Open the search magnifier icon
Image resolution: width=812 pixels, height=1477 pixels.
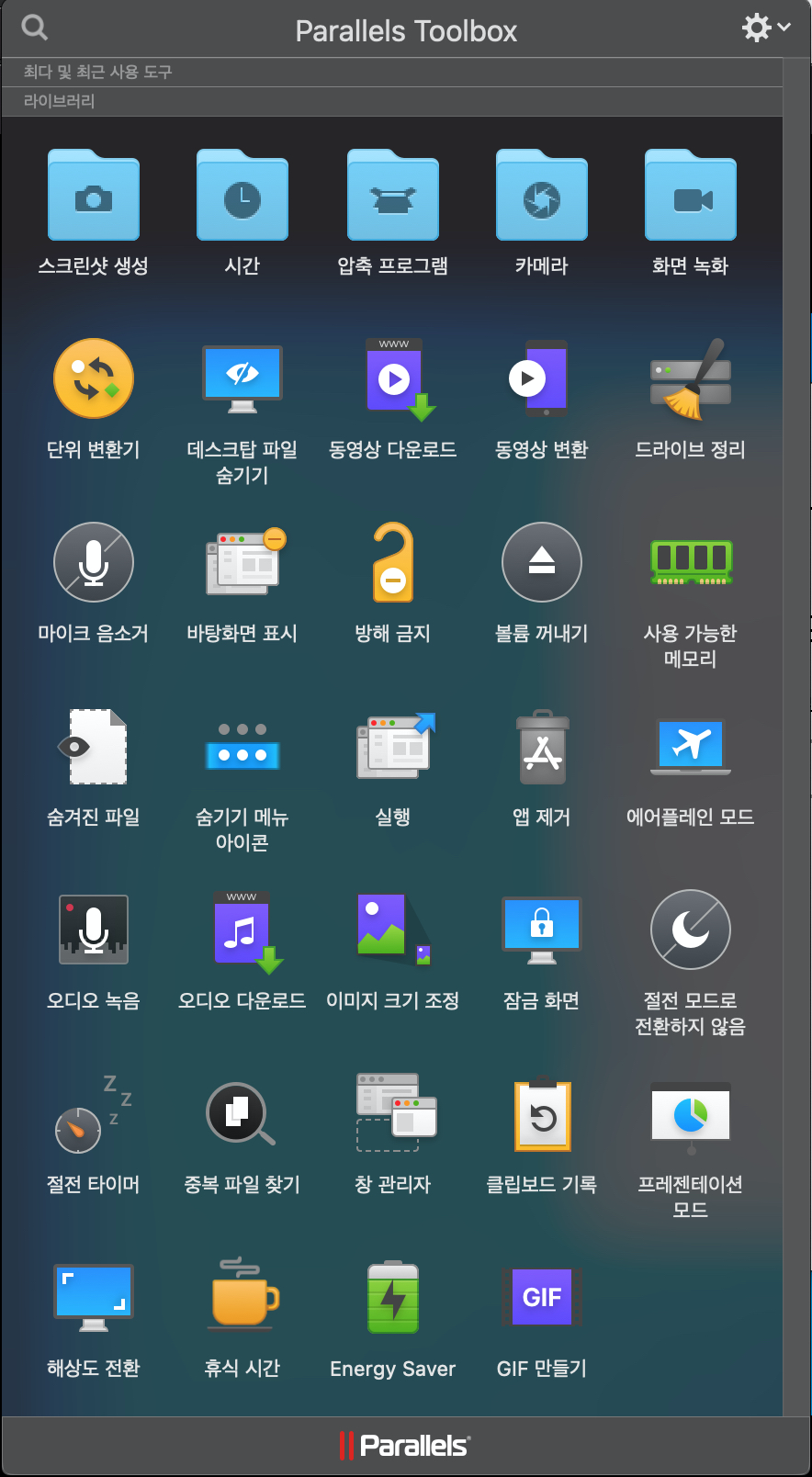(x=34, y=28)
